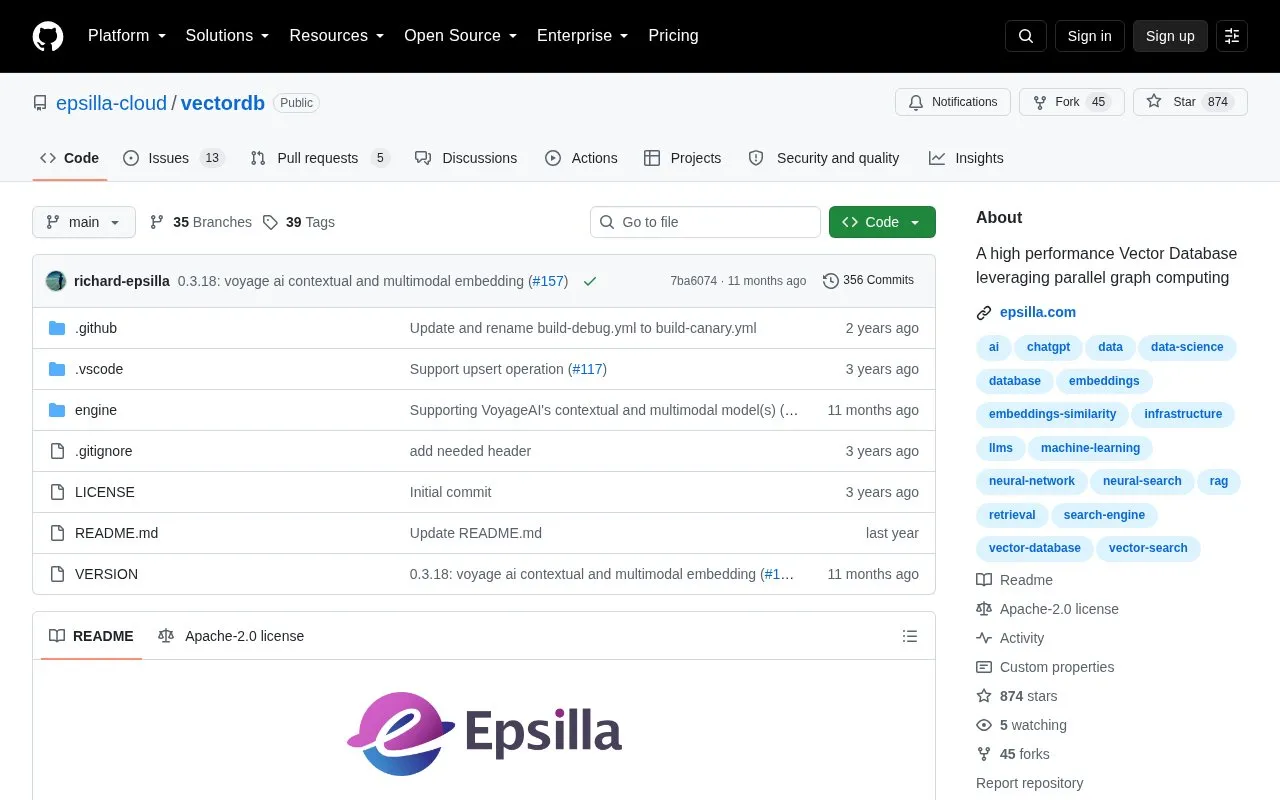Open the Projects tab

pos(682,158)
